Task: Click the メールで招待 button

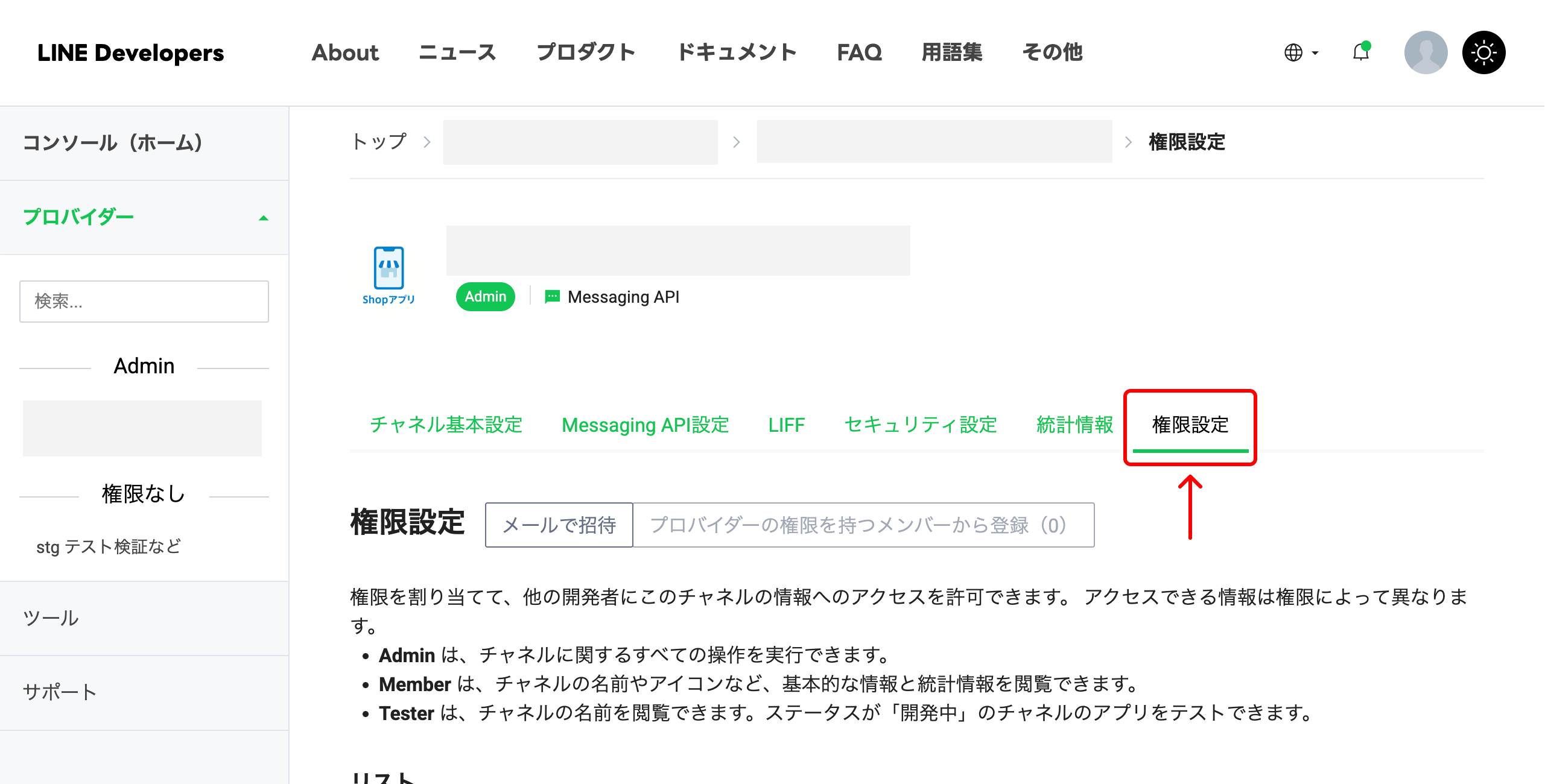Action: (558, 525)
